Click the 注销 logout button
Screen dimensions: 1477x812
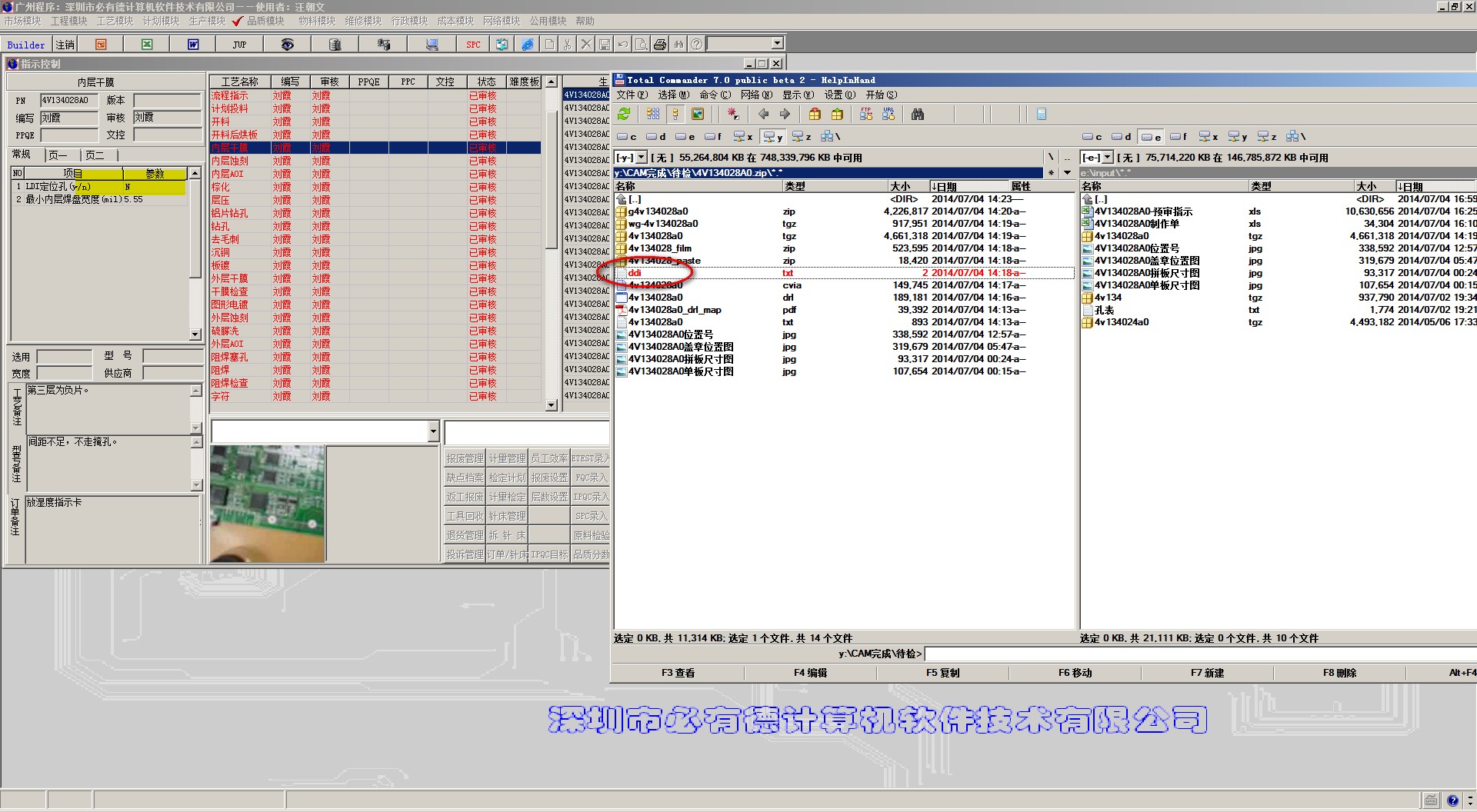click(x=65, y=45)
